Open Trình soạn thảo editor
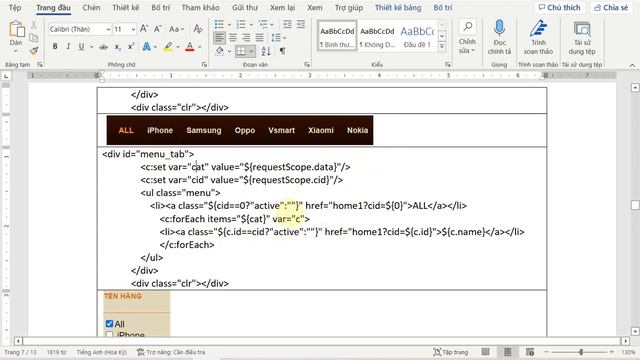The image size is (640, 360). (538, 37)
